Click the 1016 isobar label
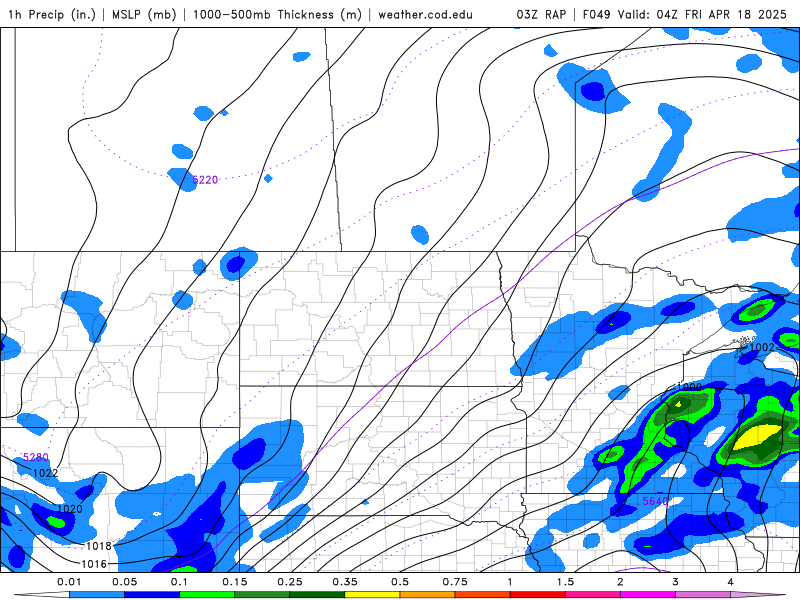This screenshot has height=600, width=800. point(94,564)
